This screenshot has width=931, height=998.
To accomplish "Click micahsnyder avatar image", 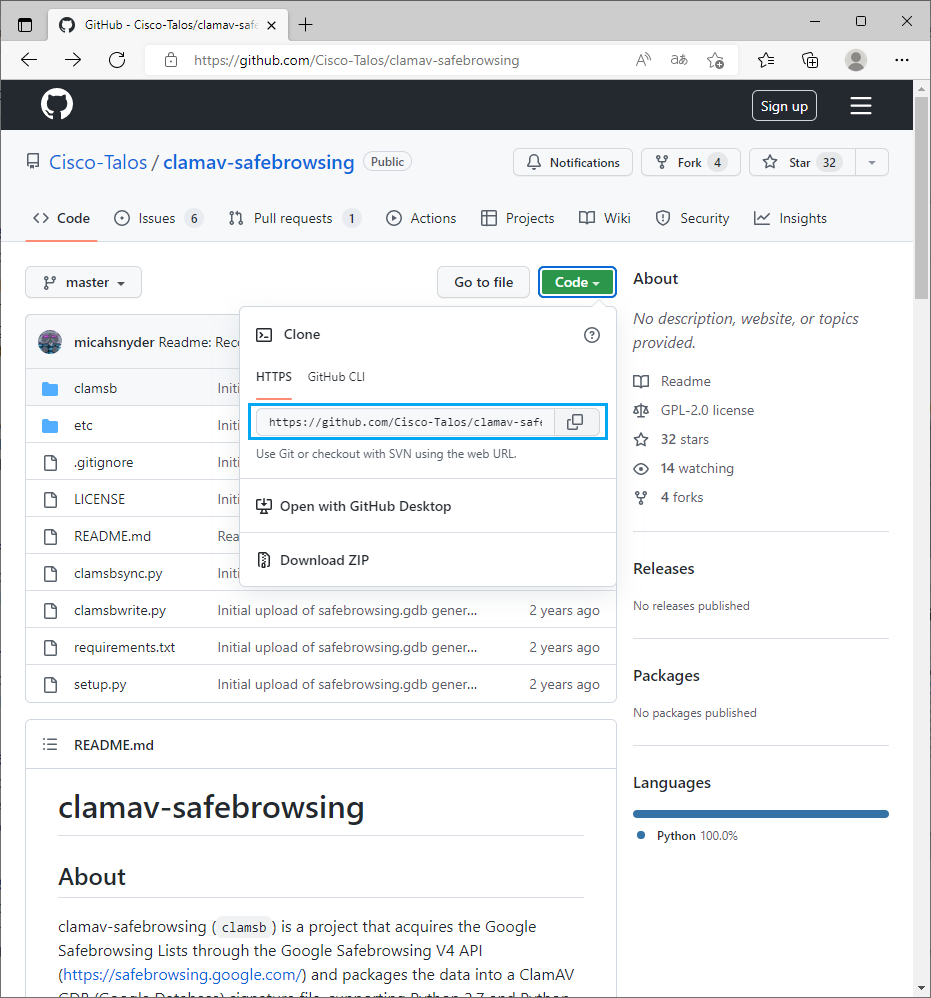I will coord(50,342).
